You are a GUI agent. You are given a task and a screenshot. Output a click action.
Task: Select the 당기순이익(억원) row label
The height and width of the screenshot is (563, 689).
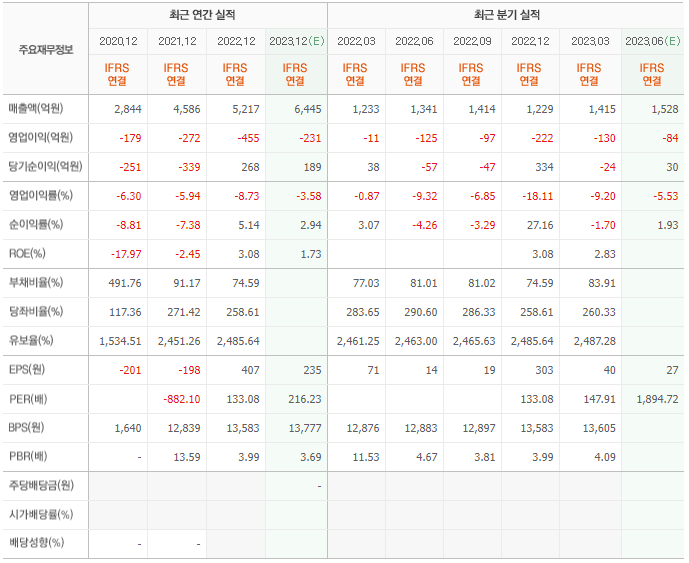tap(46, 167)
